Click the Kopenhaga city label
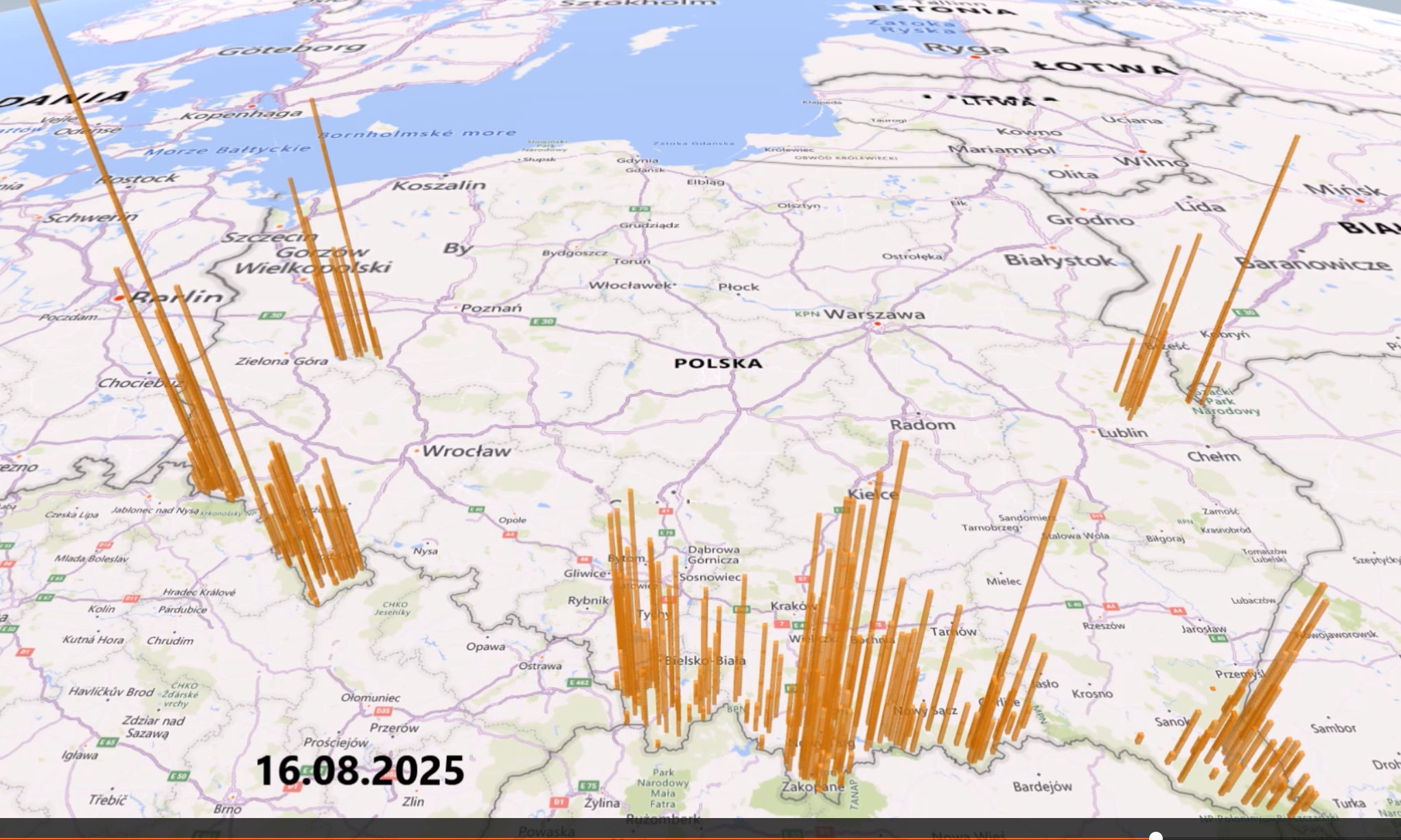The height and width of the screenshot is (840, 1401). point(242,114)
